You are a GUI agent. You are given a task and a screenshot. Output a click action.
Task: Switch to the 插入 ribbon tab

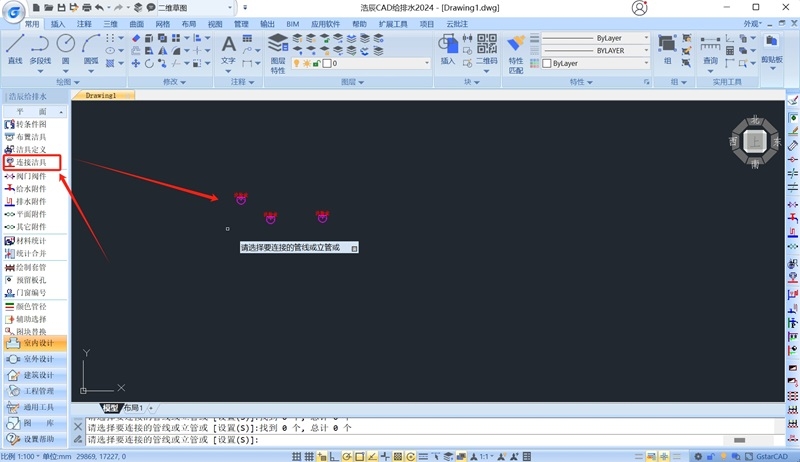pos(58,24)
